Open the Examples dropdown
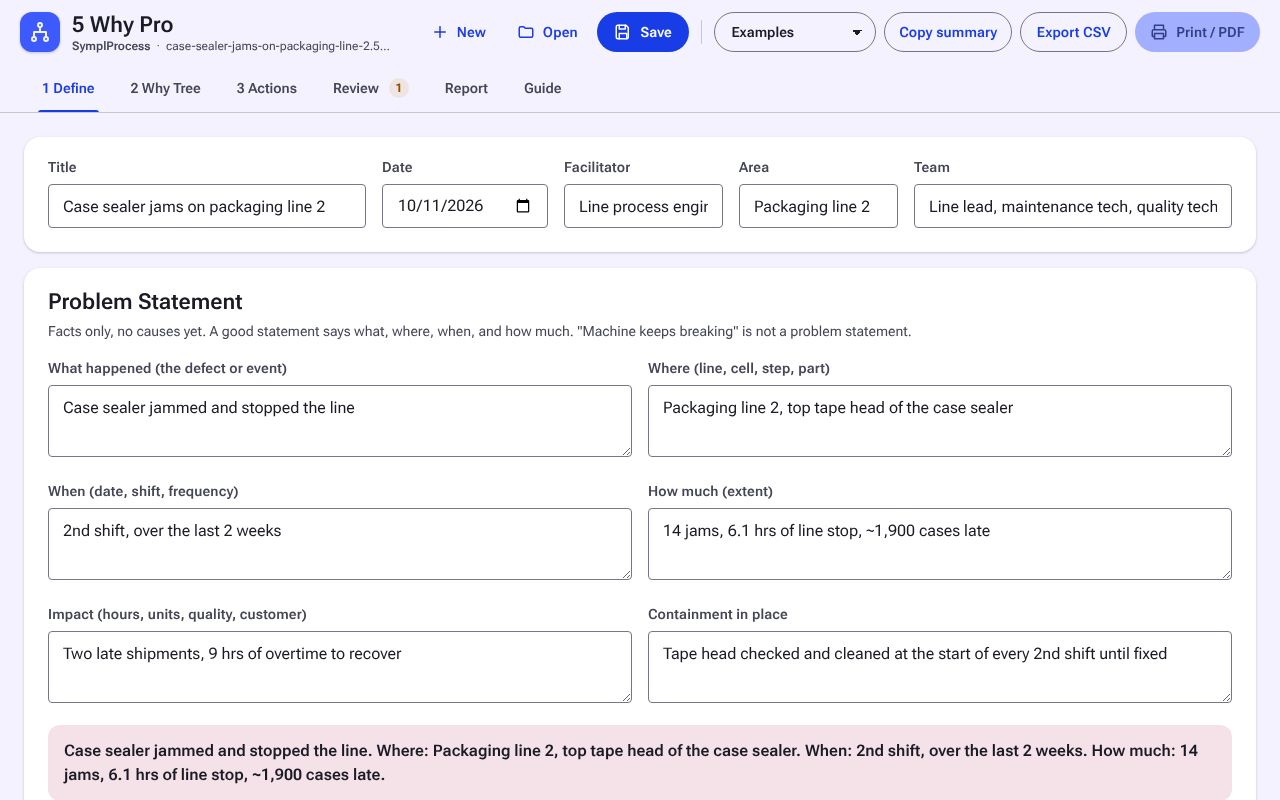1280x800 pixels. (x=795, y=32)
